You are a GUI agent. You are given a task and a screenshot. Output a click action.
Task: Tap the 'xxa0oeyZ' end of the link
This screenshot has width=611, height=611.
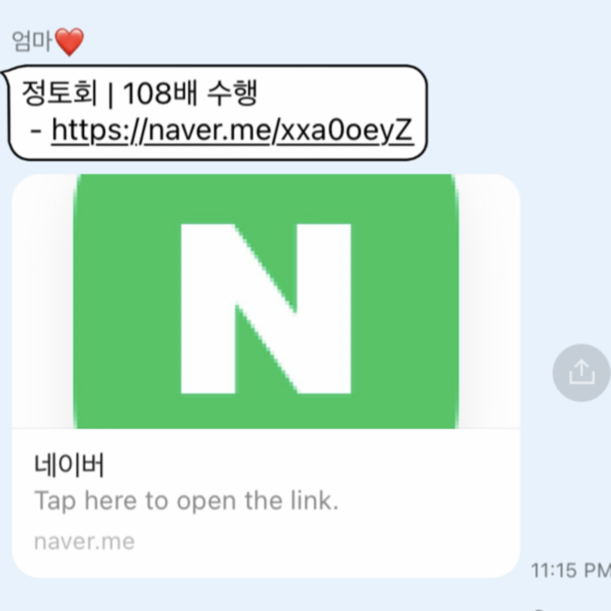(346, 130)
